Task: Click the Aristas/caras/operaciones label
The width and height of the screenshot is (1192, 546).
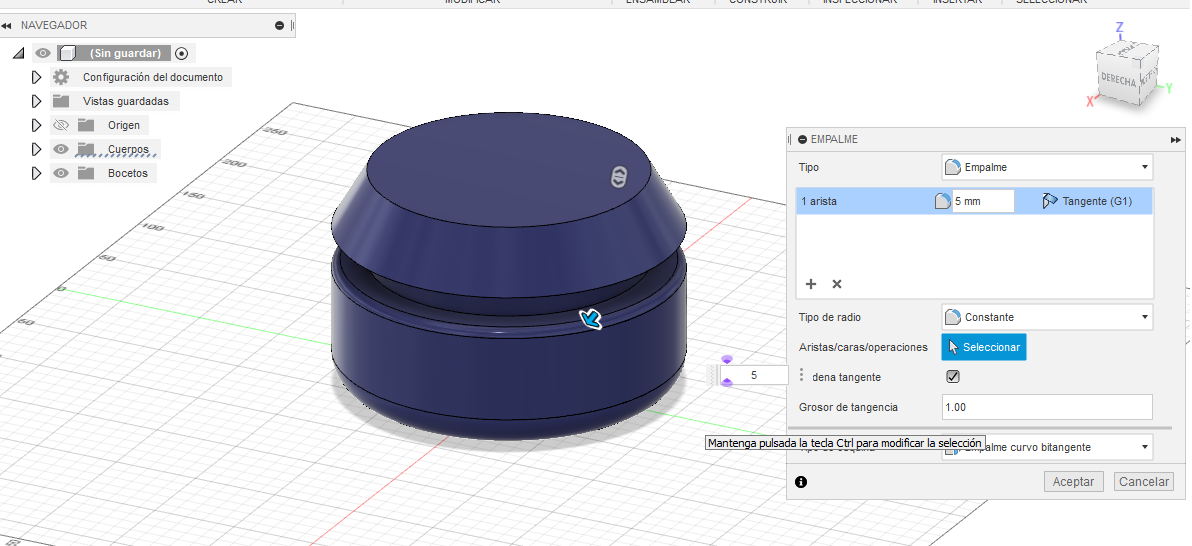Action: 863,347
